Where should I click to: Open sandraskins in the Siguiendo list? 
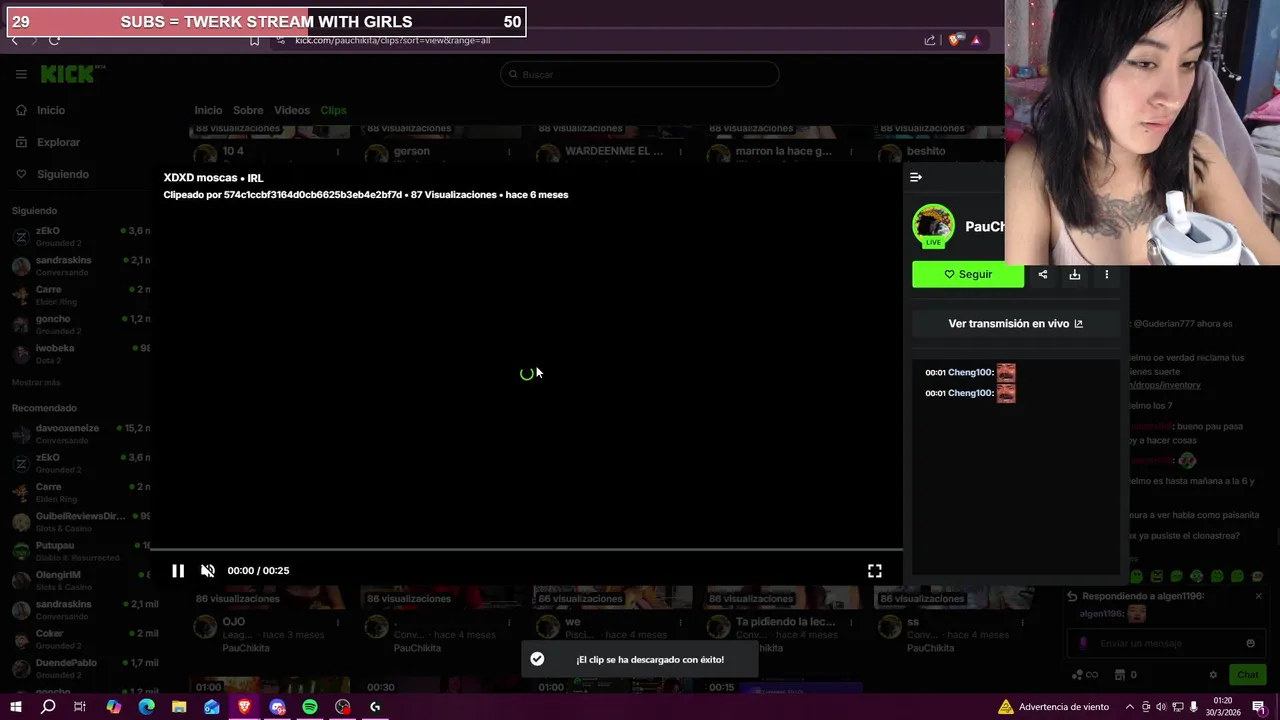[80, 266]
